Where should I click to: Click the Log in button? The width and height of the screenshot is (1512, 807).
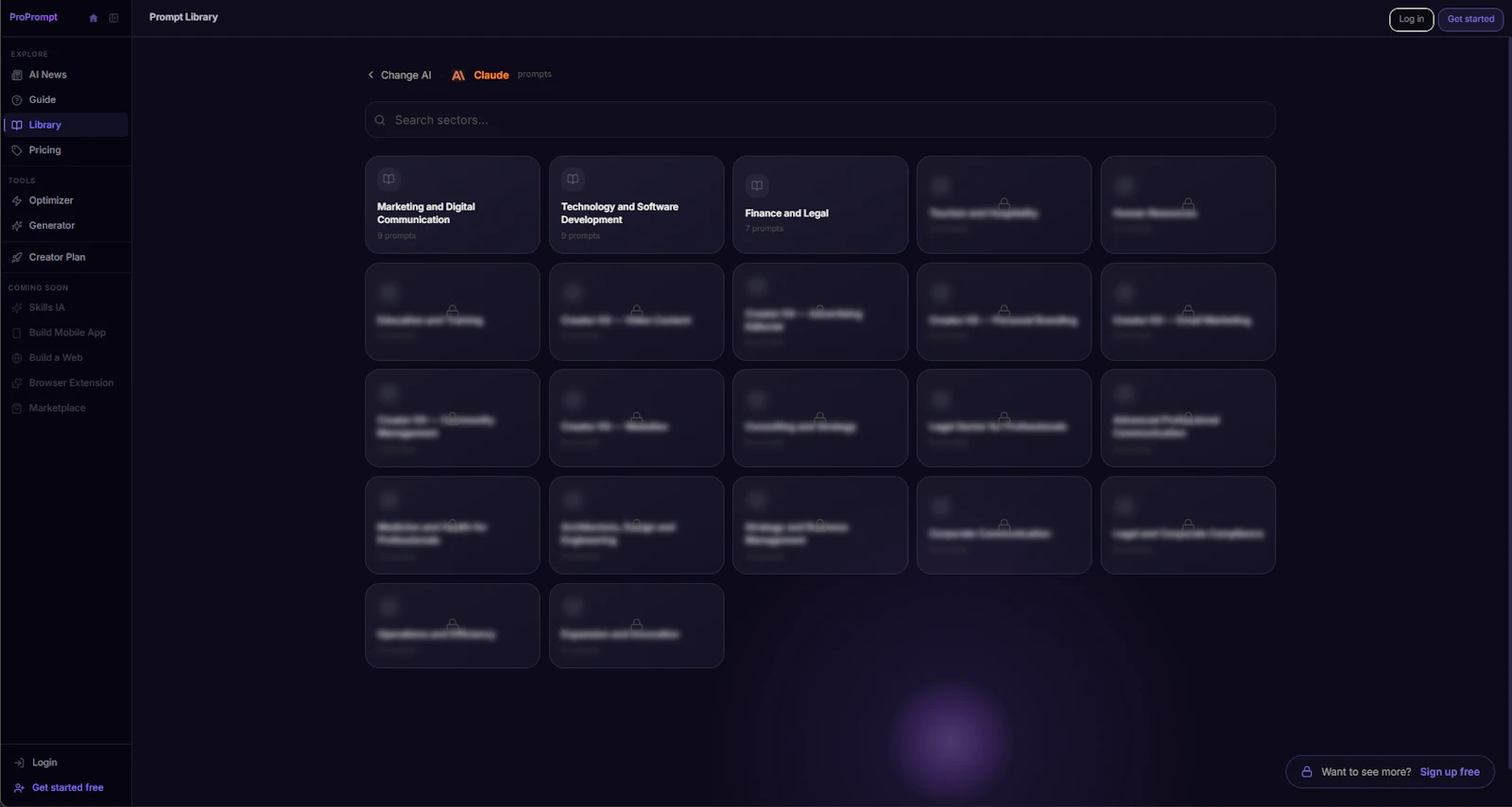pyautogui.click(x=1411, y=19)
